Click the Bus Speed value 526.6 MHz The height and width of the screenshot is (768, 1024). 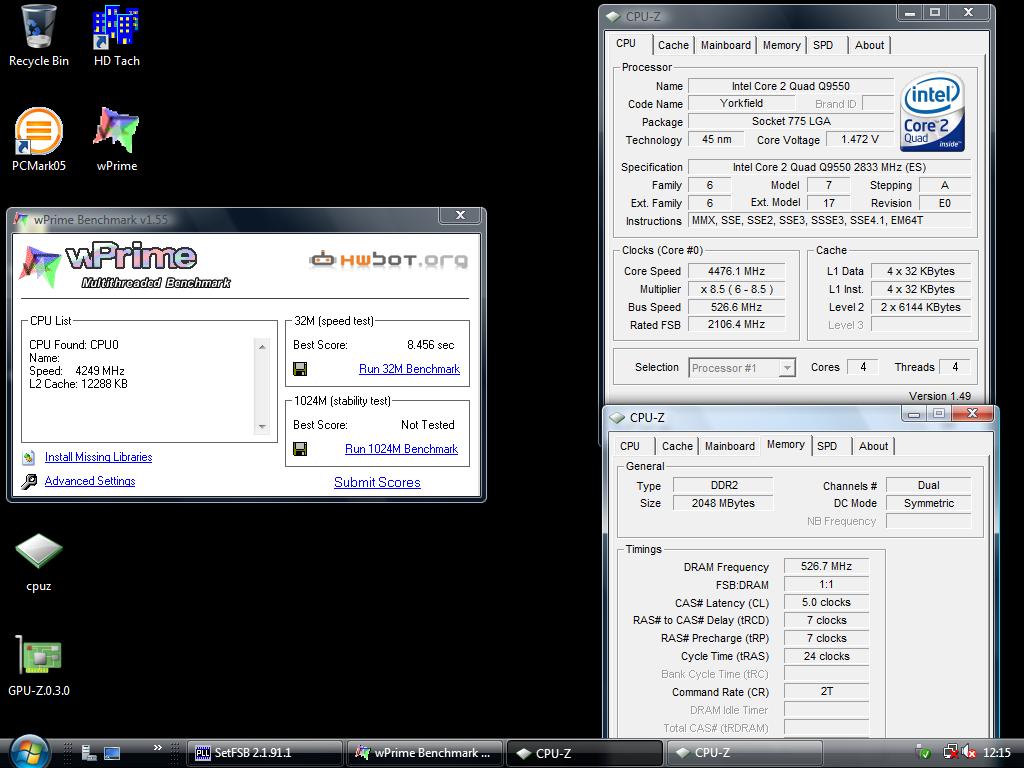736,307
